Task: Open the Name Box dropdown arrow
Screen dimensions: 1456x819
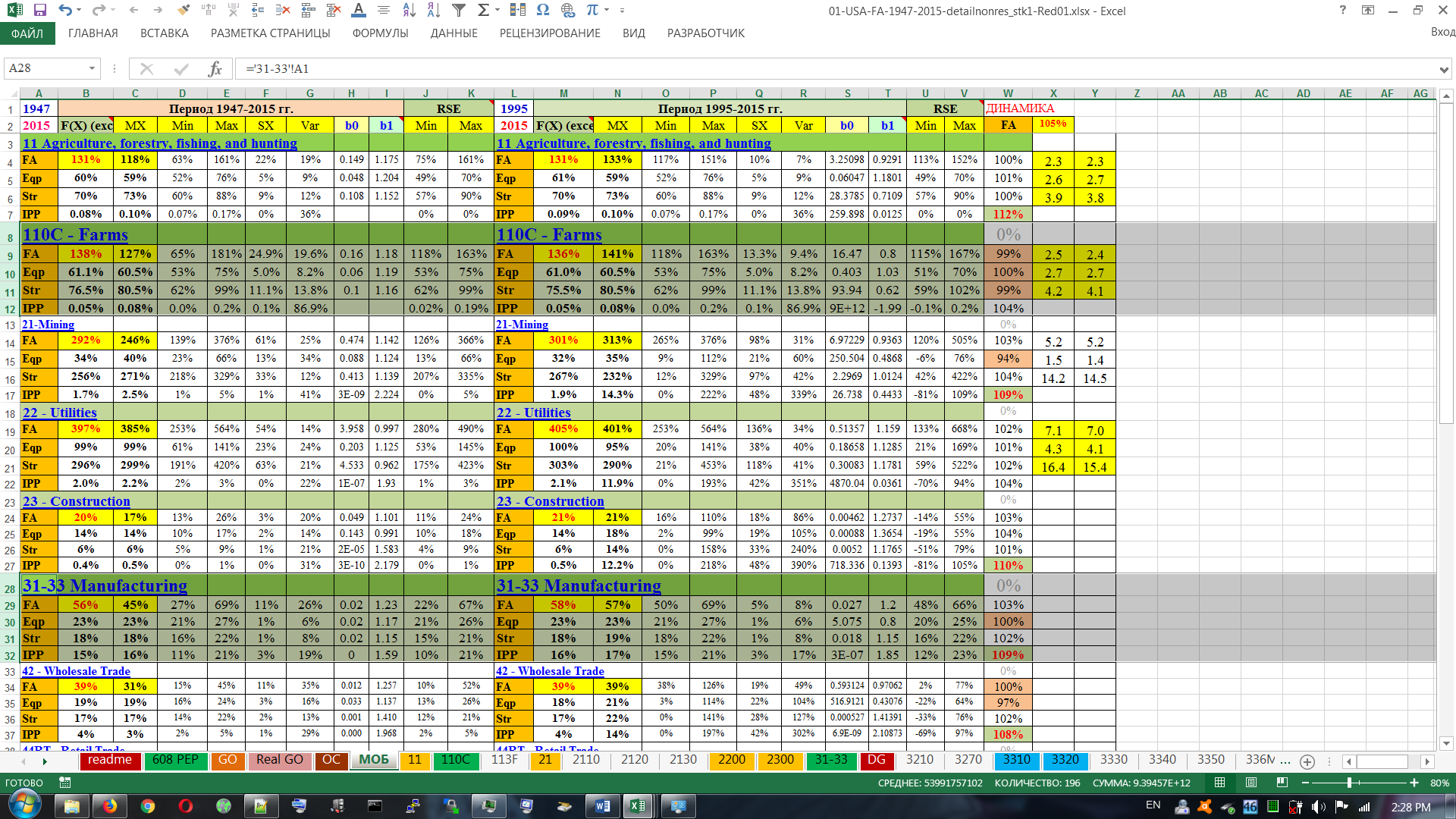Action: click(x=92, y=69)
